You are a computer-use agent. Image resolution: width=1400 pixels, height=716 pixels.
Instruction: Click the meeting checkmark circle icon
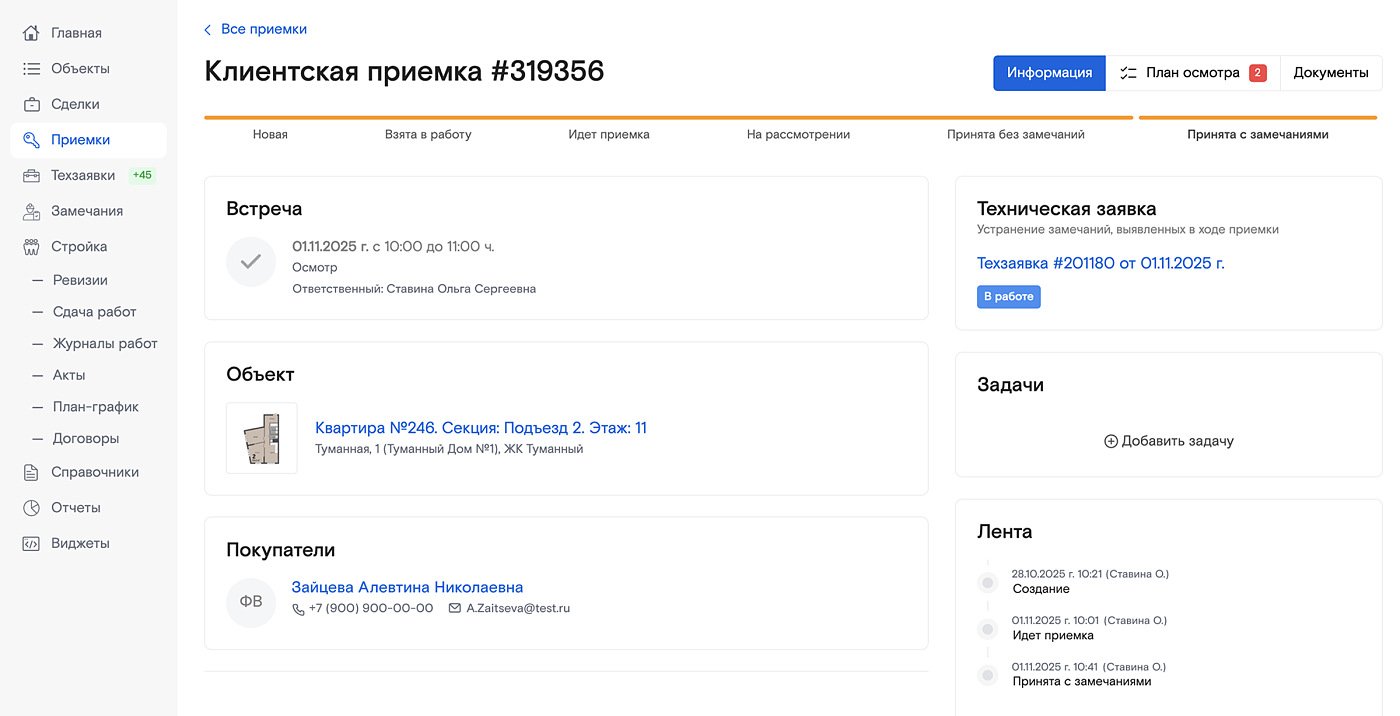click(x=251, y=262)
